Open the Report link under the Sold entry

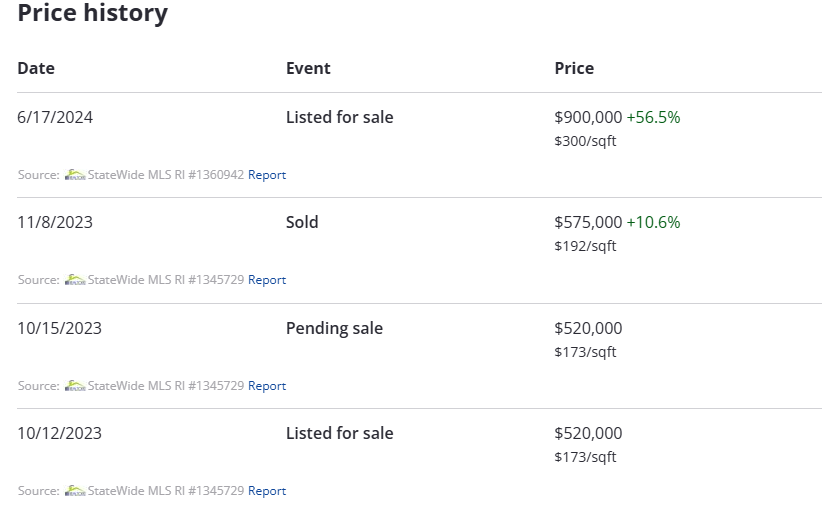tap(267, 279)
